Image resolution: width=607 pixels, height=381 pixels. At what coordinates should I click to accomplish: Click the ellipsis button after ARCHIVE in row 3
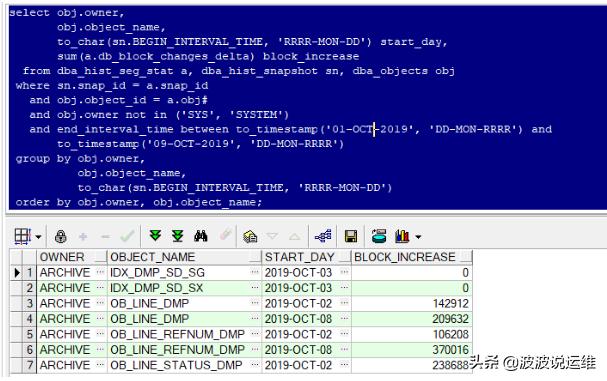[x=100, y=303]
